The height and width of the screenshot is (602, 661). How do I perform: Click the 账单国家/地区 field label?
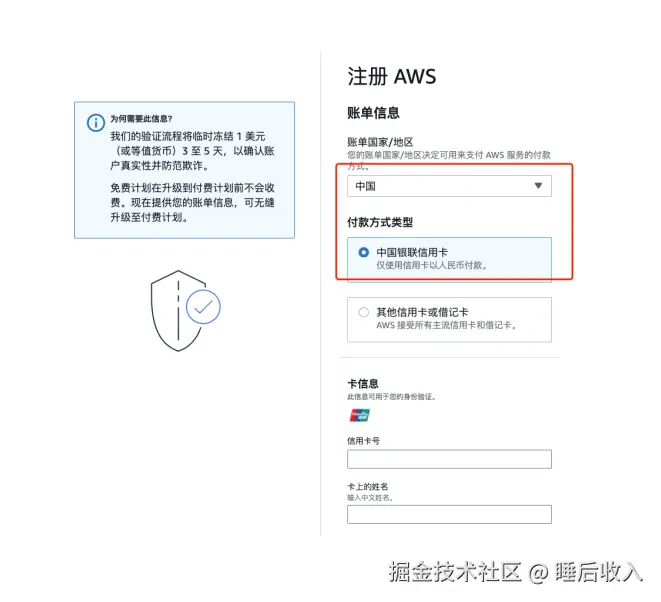point(380,142)
